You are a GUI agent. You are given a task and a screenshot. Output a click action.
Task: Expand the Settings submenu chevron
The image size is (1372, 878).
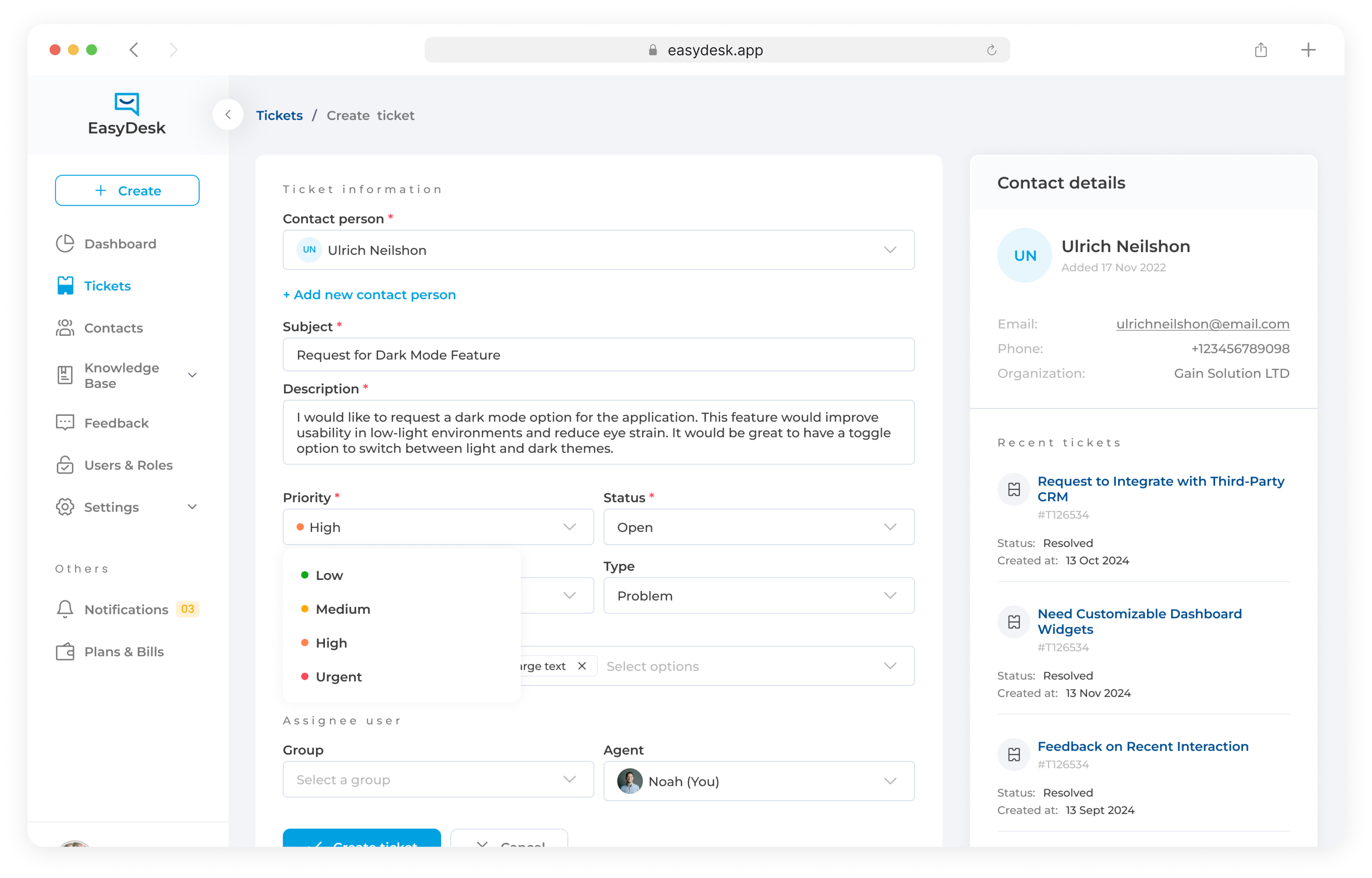192,507
